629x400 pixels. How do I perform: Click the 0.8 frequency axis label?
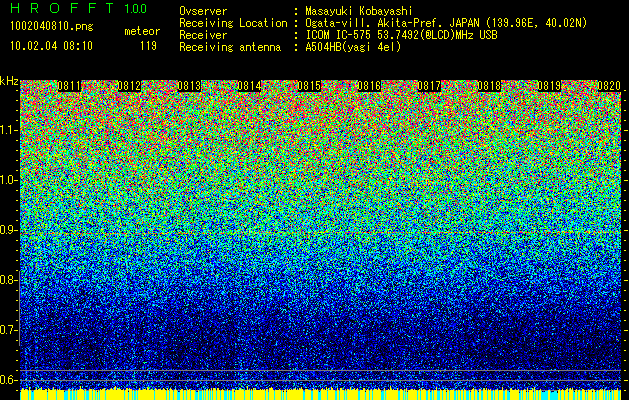point(9,280)
